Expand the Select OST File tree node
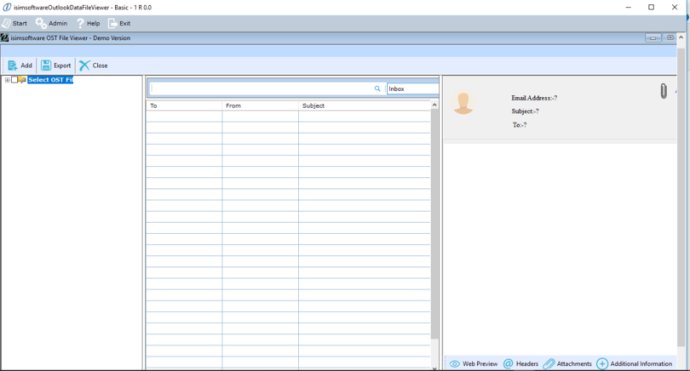 coord(7,80)
